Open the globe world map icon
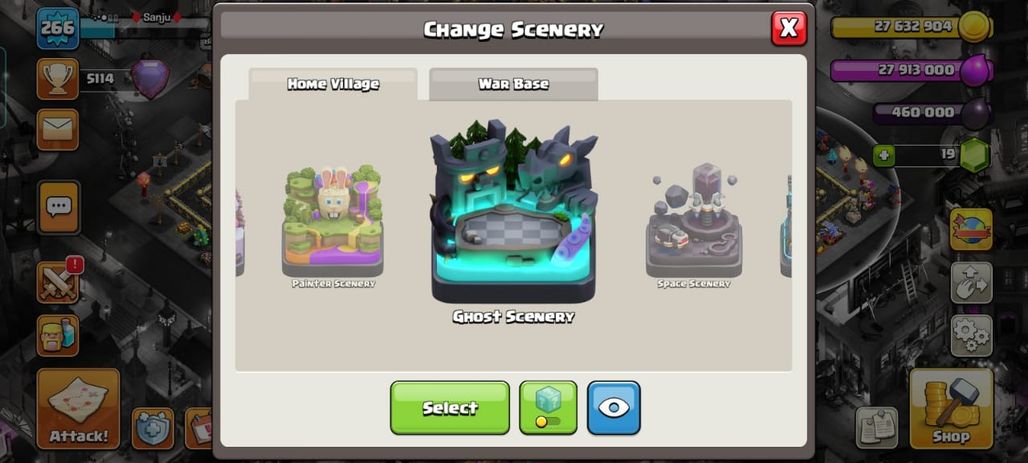Screen dimensions: 1028x463 click(971, 230)
